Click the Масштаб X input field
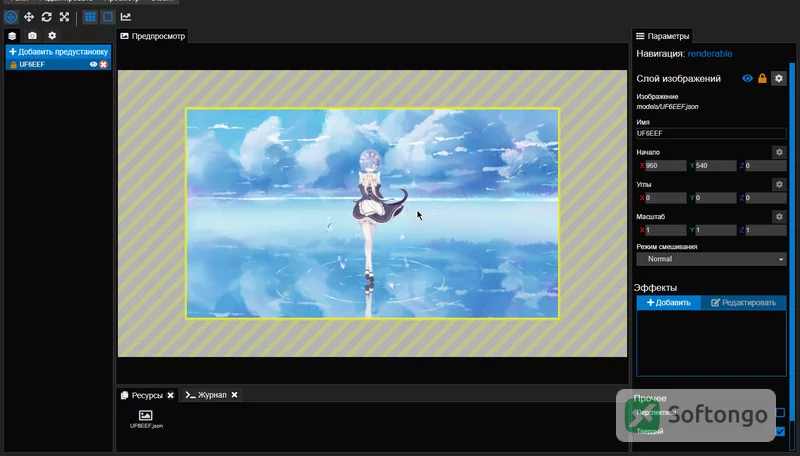Image resolution: width=800 pixels, height=456 pixels. pyautogui.click(x=665, y=231)
